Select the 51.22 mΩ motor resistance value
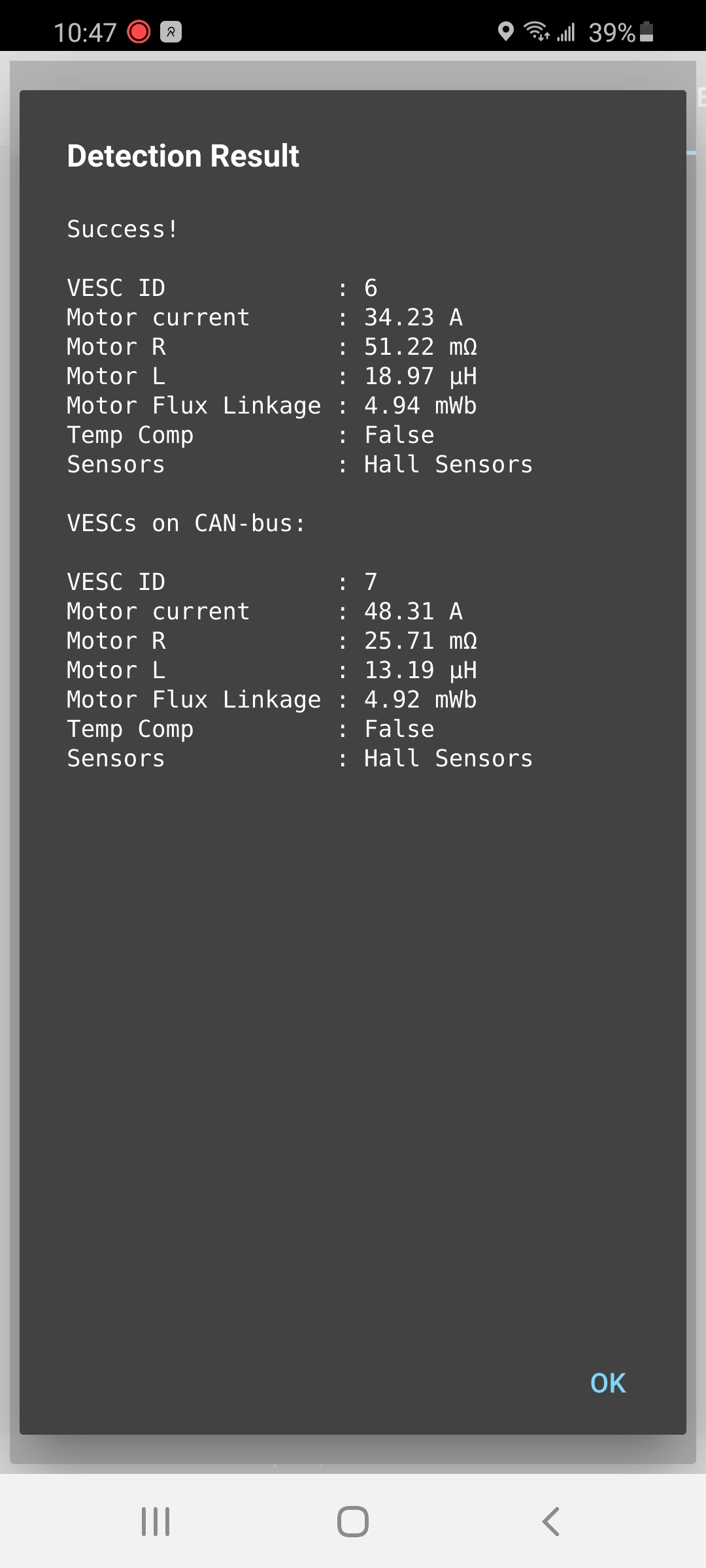706x1568 pixels. pos(420,347)
